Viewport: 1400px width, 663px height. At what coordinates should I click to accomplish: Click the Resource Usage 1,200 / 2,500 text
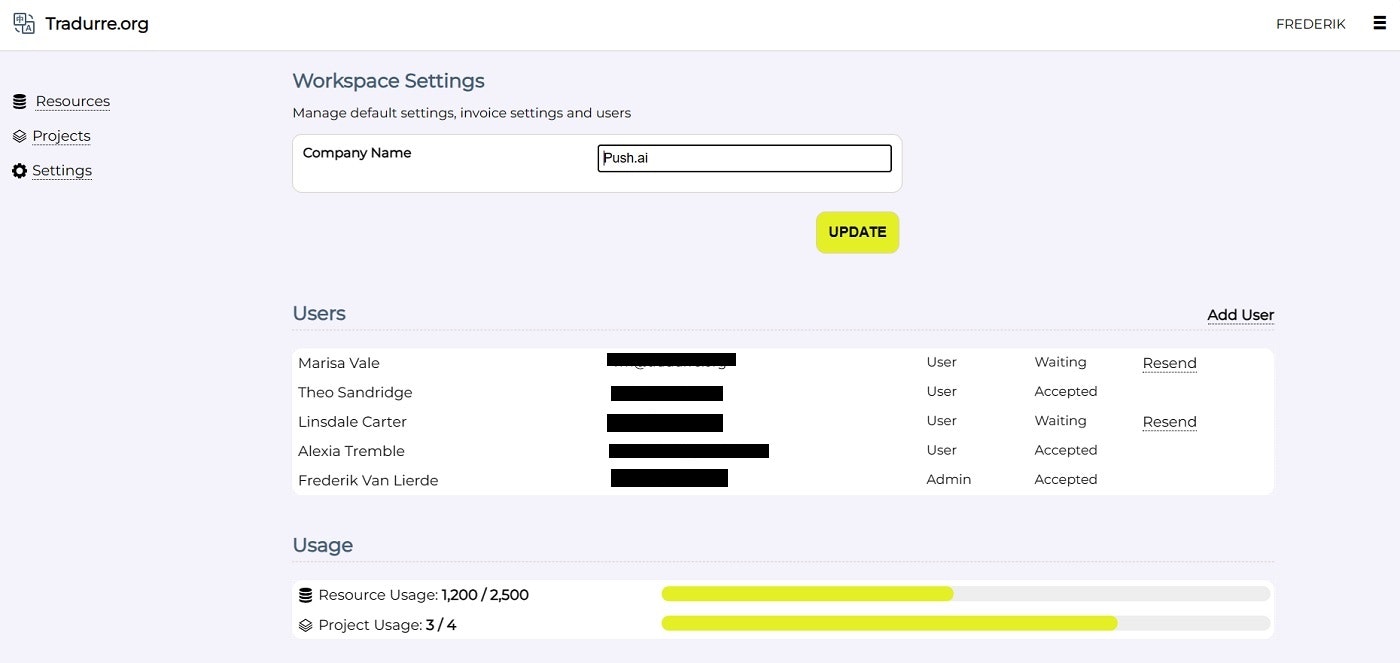423,595
